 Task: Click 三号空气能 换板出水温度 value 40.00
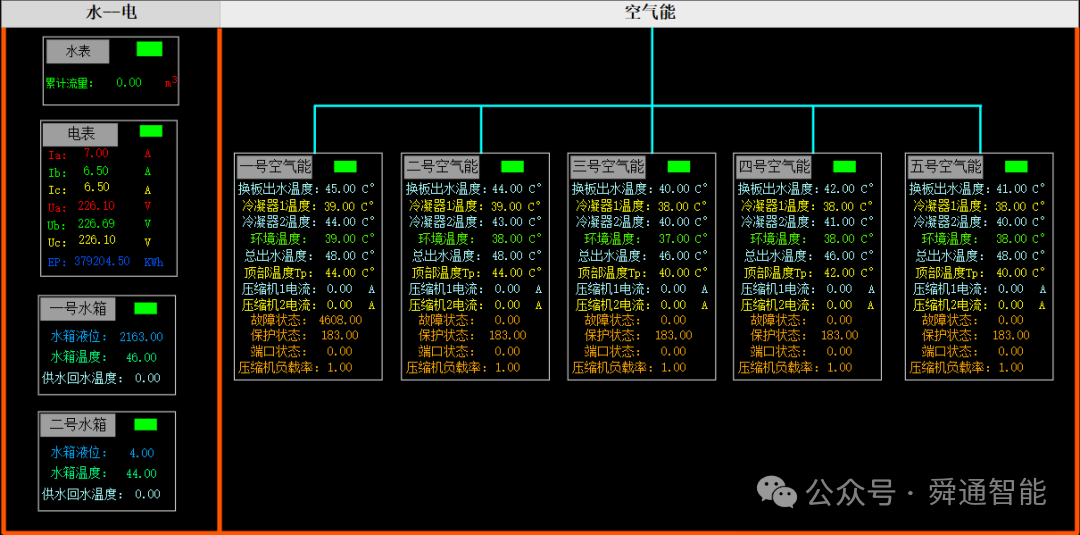click(x=674, y=188)
